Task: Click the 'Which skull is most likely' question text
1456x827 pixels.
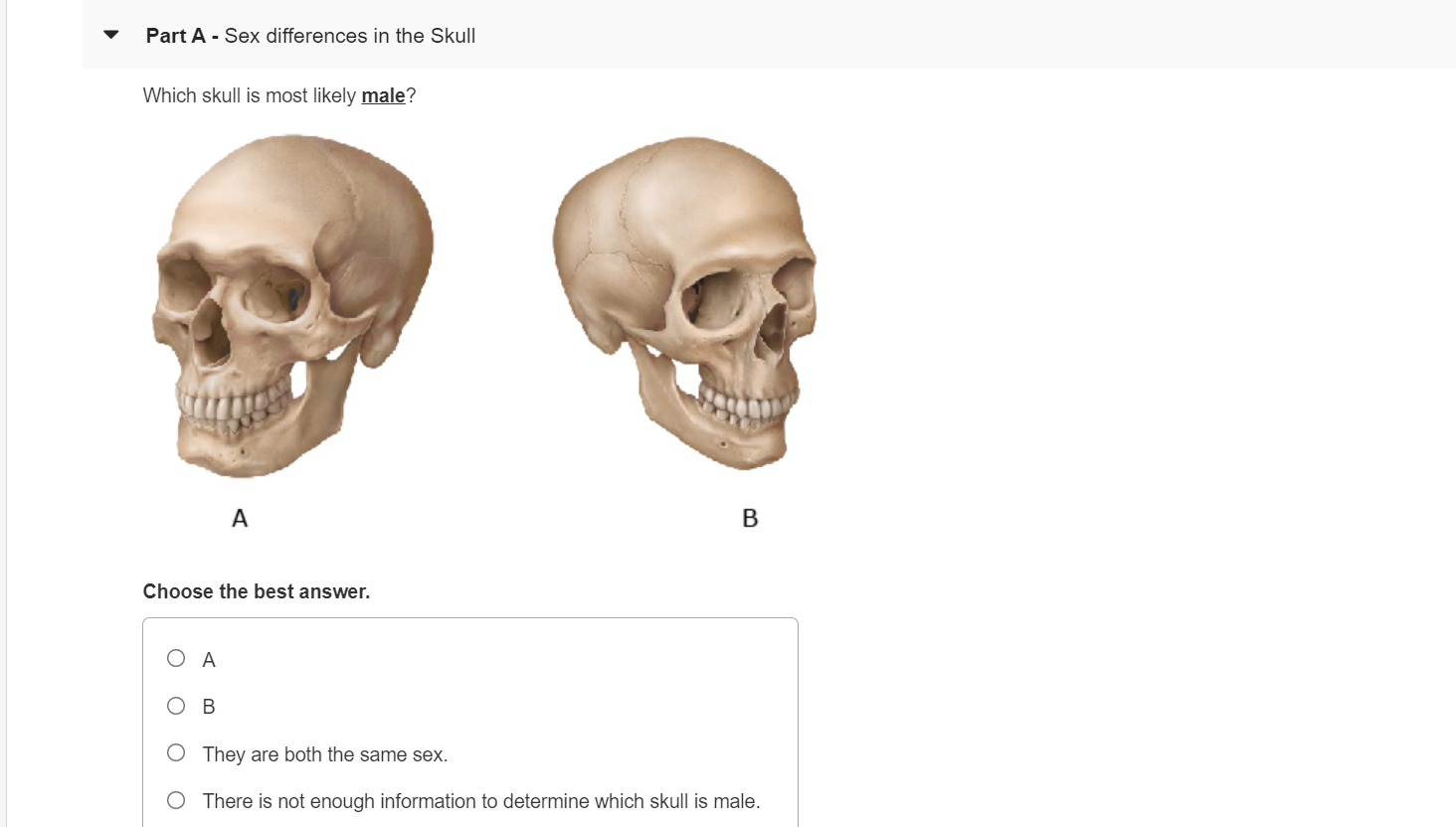Action: pyautogui.click(x=250, y=95)
